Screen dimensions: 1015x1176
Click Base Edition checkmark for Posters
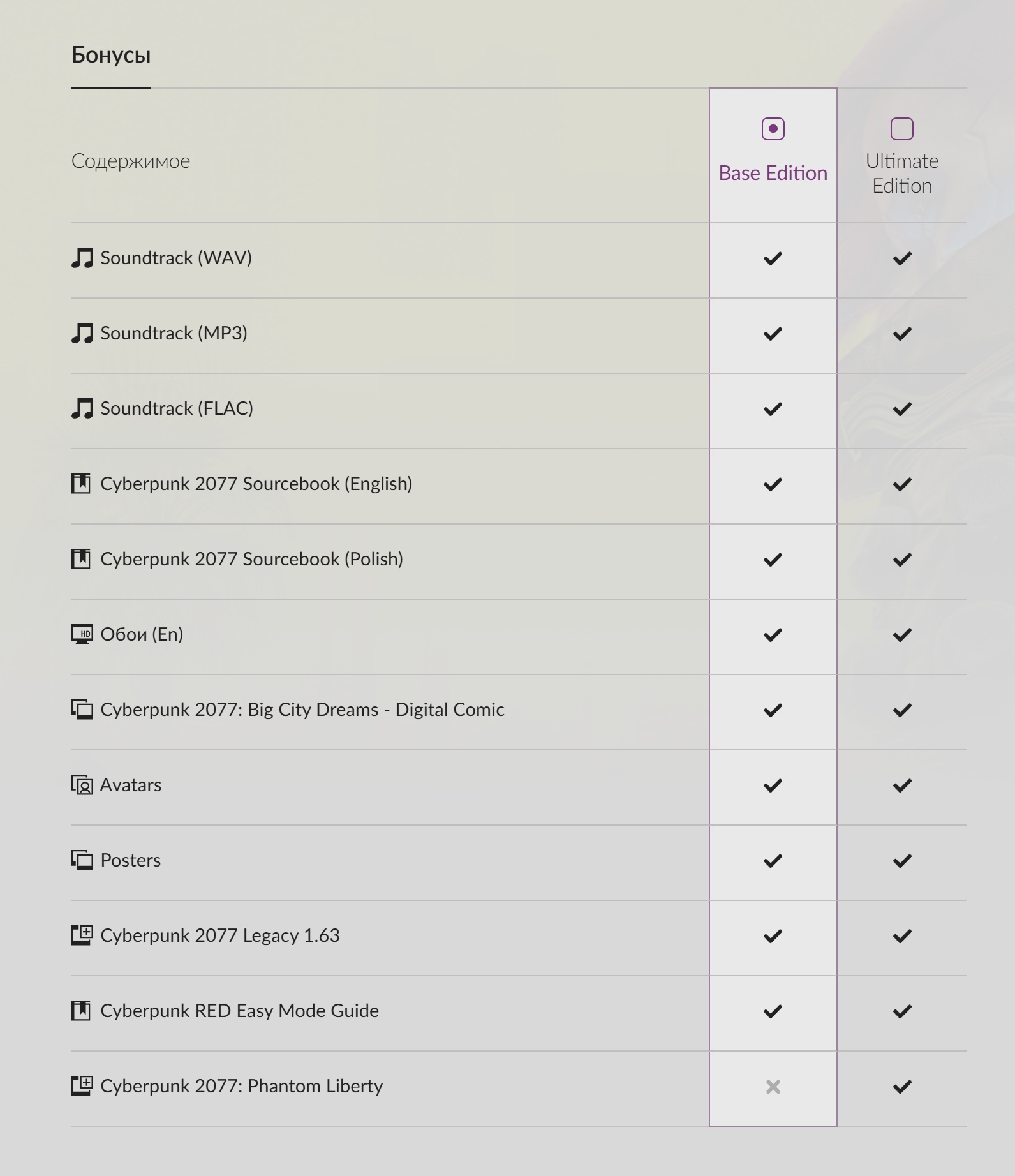(x=773, y=861)
